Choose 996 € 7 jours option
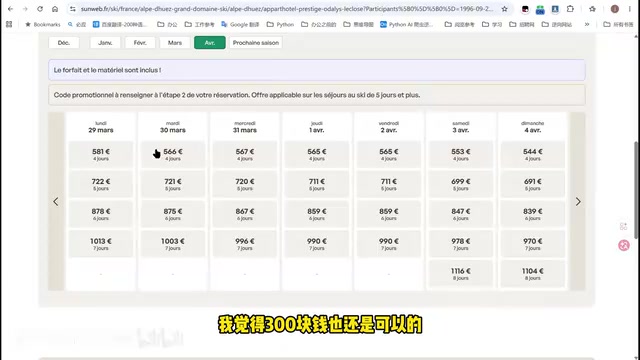 tap(244, 244)
